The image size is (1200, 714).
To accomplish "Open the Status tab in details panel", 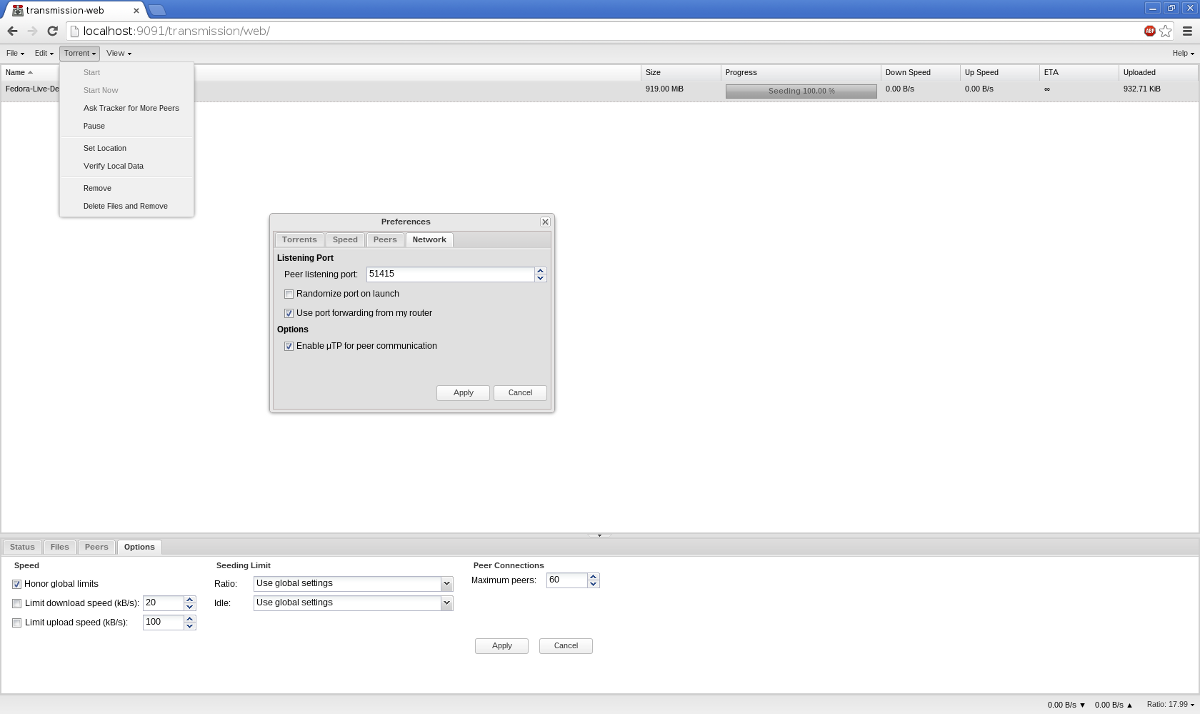I will pos(22,547).
